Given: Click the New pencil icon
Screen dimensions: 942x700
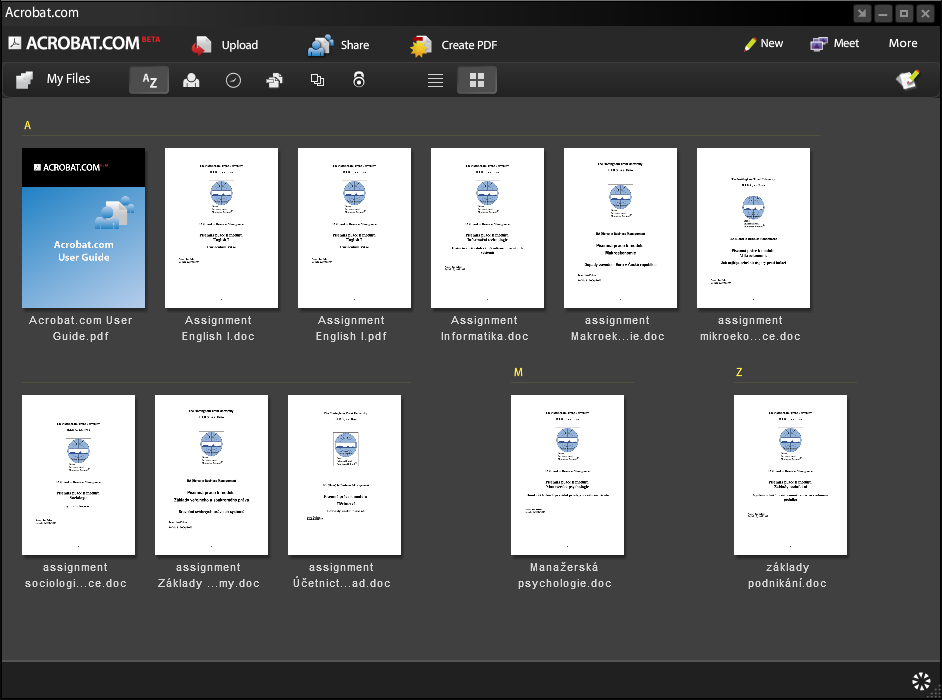Looking at the screenshot, I should coord(750,44).
